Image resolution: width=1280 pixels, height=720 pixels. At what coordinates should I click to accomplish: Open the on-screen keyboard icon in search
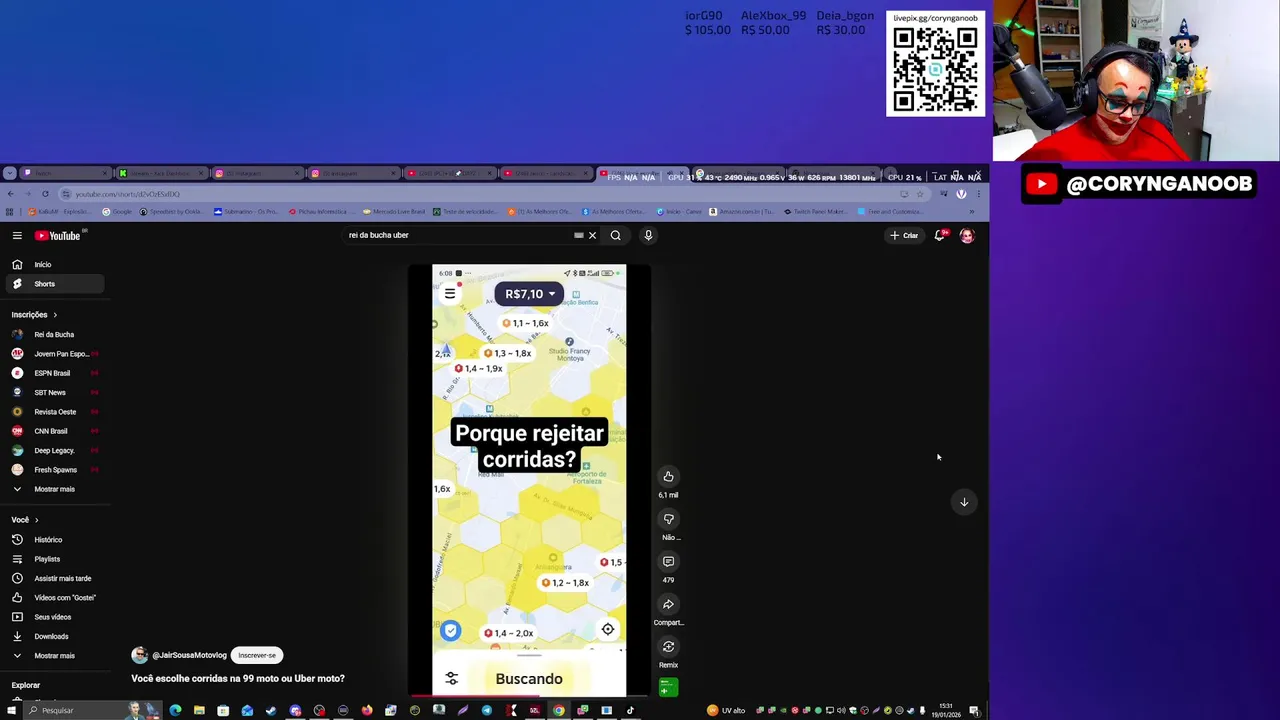point(579,236)
